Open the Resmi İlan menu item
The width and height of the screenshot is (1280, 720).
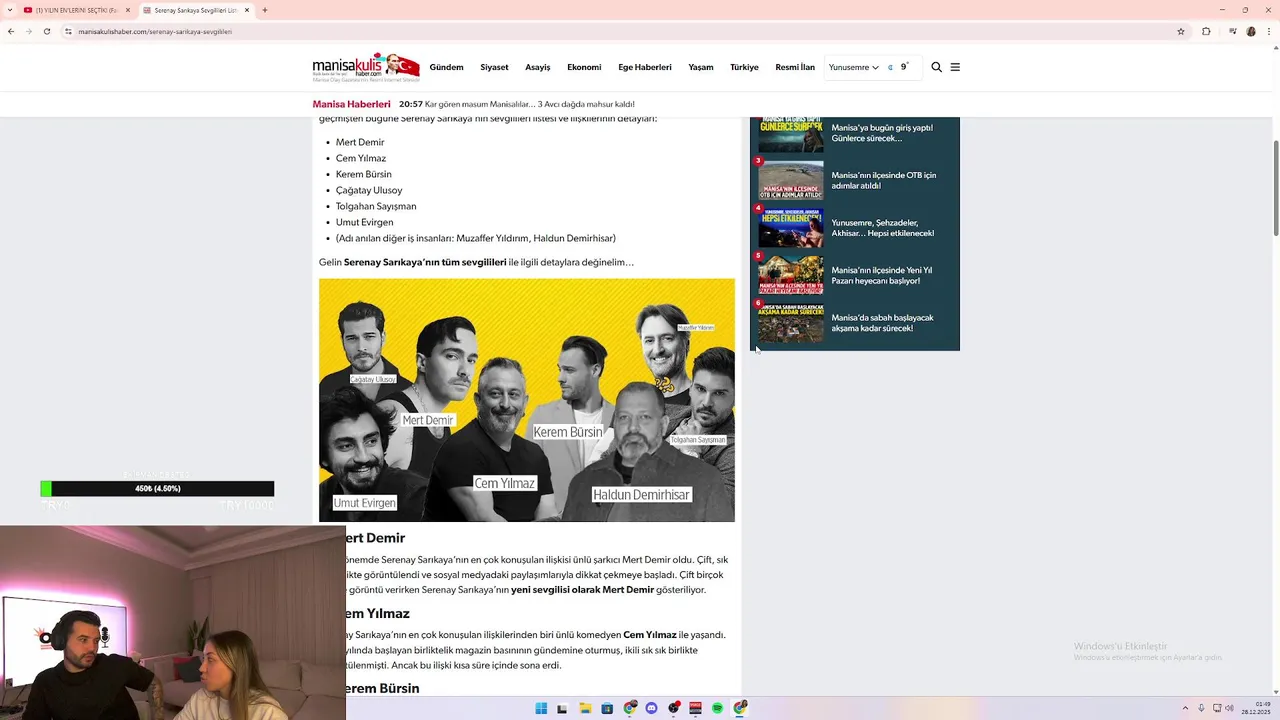point(795,67)
